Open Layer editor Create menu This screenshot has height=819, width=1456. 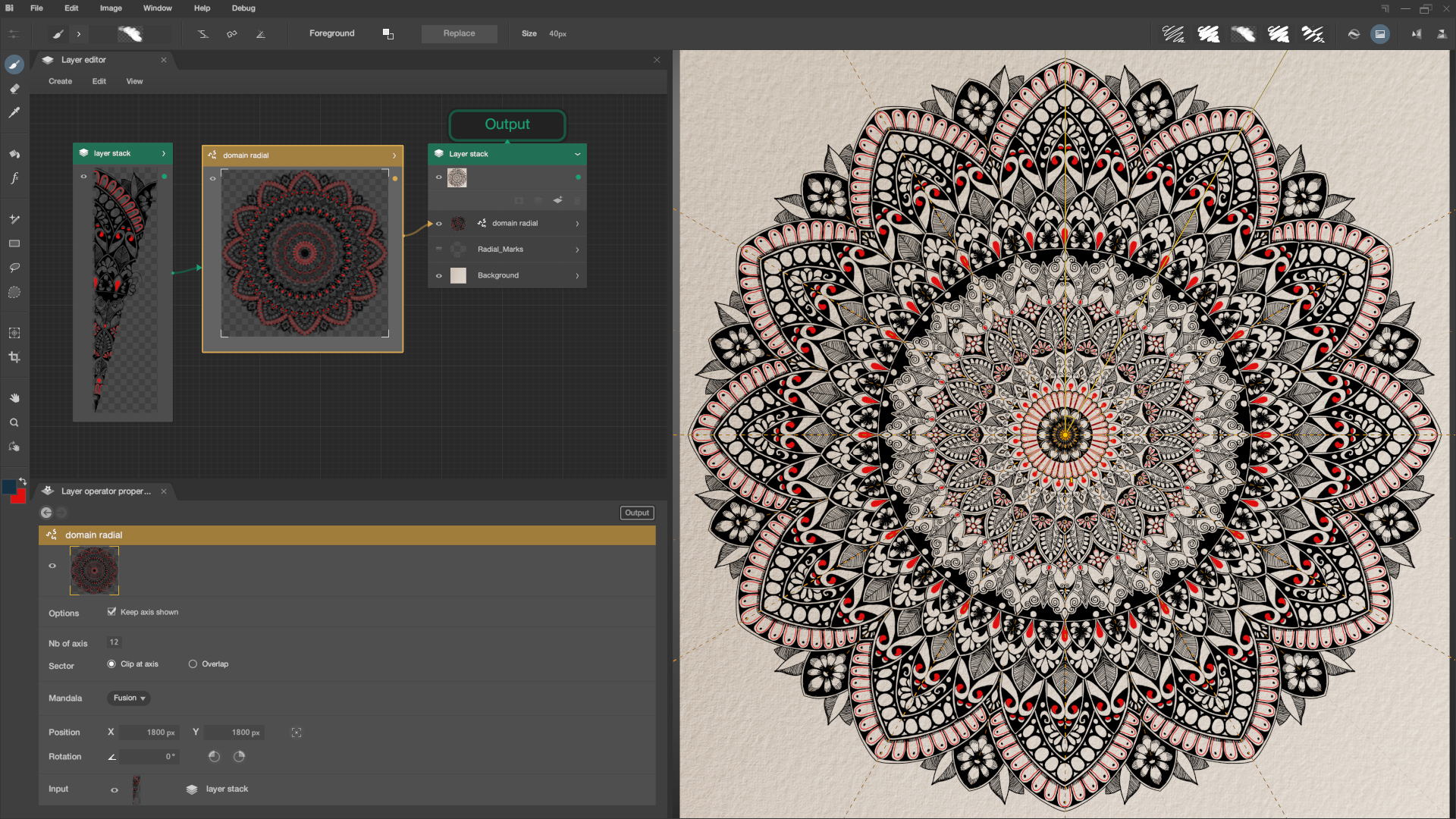(61, 81)
